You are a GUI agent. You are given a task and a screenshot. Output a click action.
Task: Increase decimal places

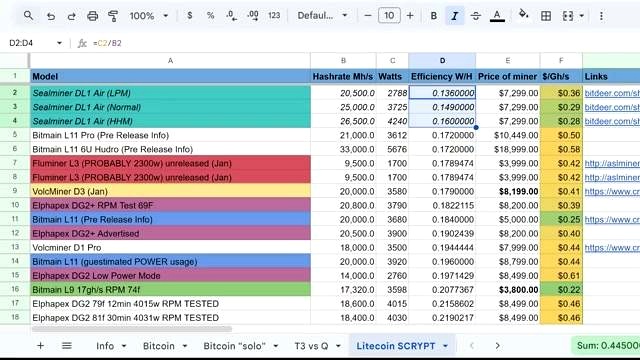click(253, 16)
